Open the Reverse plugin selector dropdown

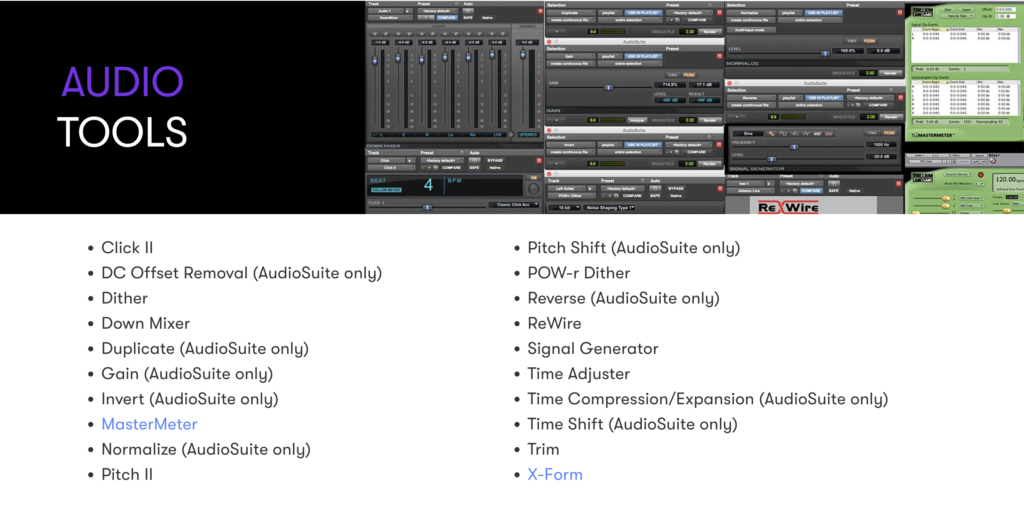pos(751,97)
